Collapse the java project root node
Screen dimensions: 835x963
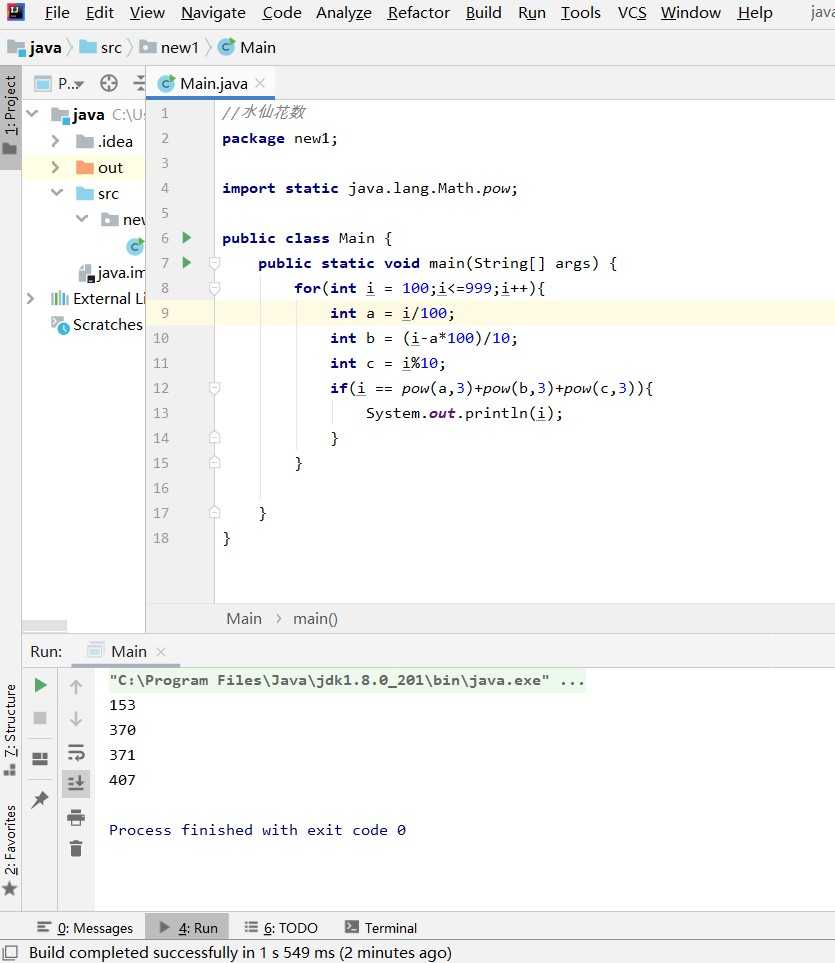tap(33, 114)
